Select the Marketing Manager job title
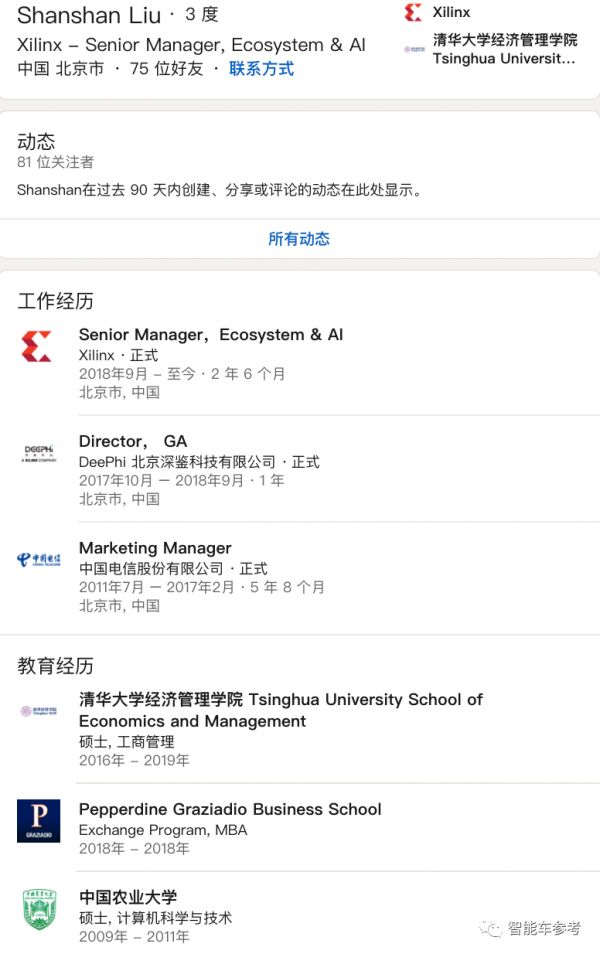600x954 pixels. 155,548
